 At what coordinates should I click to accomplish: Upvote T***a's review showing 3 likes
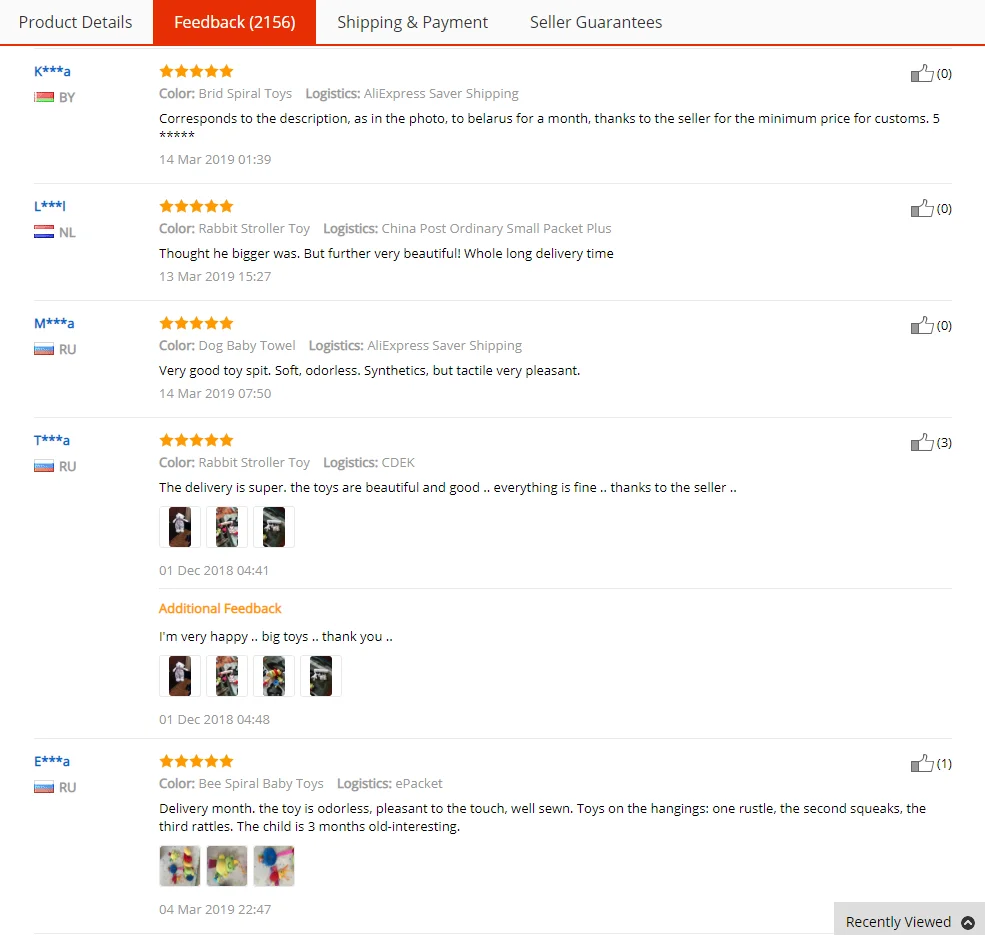click(x=922, y=442)
